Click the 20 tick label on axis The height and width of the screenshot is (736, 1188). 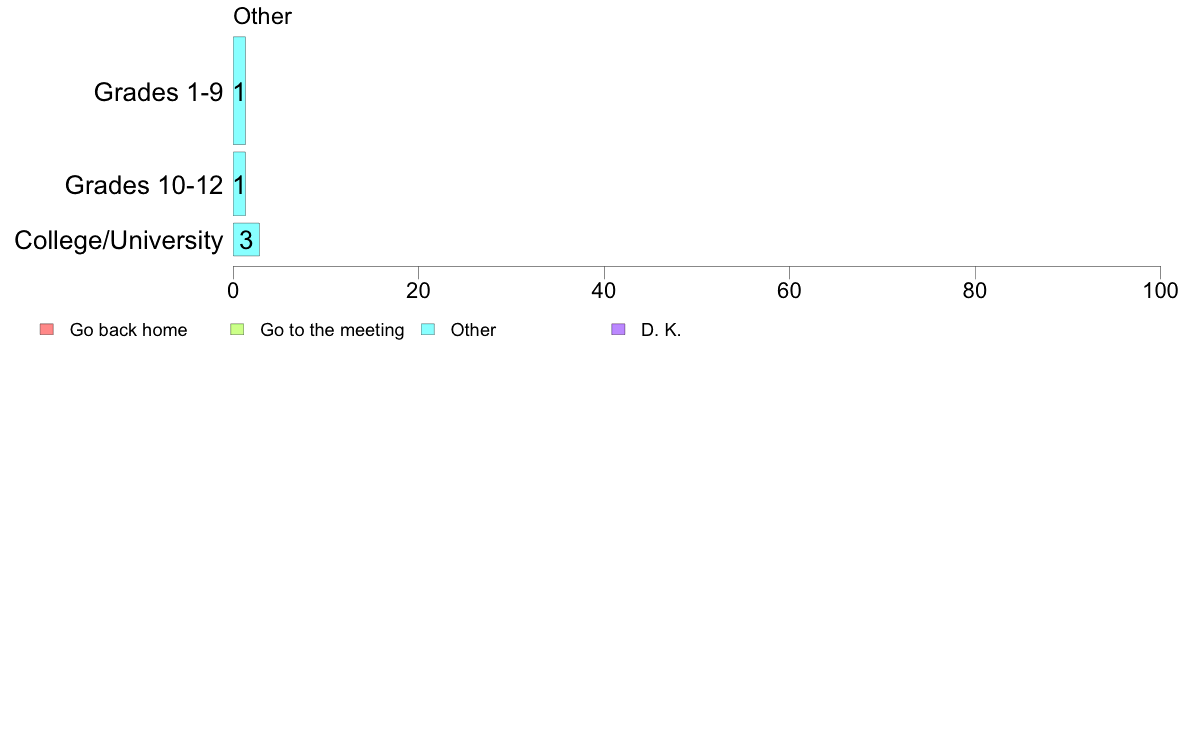(x=418, y=290)
